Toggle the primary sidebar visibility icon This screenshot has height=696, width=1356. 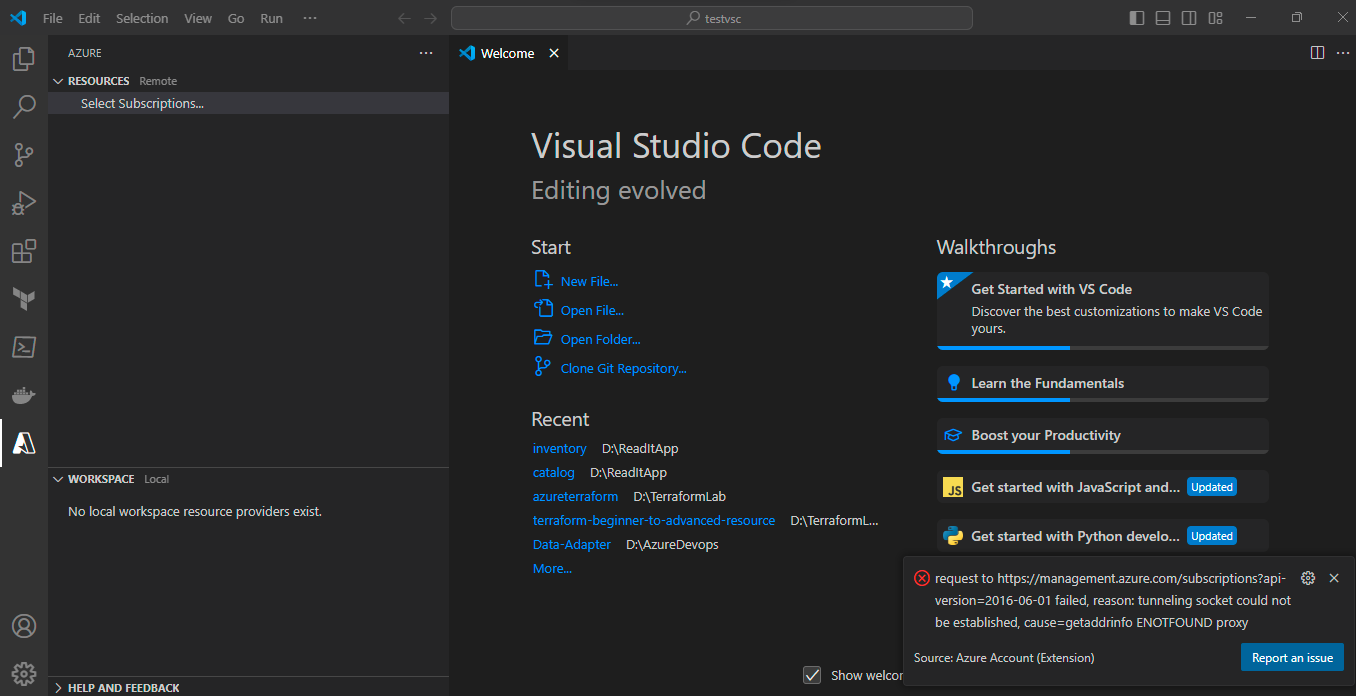[1137, 17]
